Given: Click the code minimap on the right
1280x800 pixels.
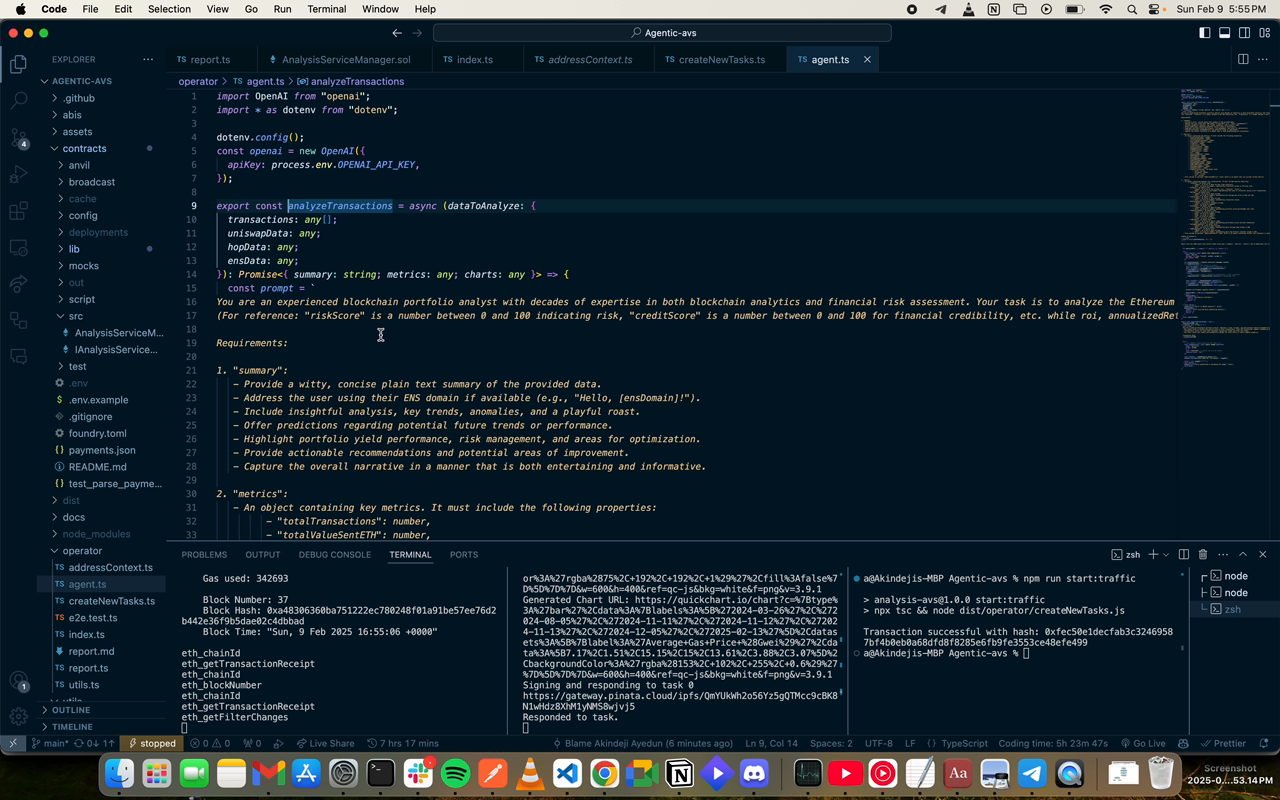Looking at the screenshot, I should coord(1225,230).
